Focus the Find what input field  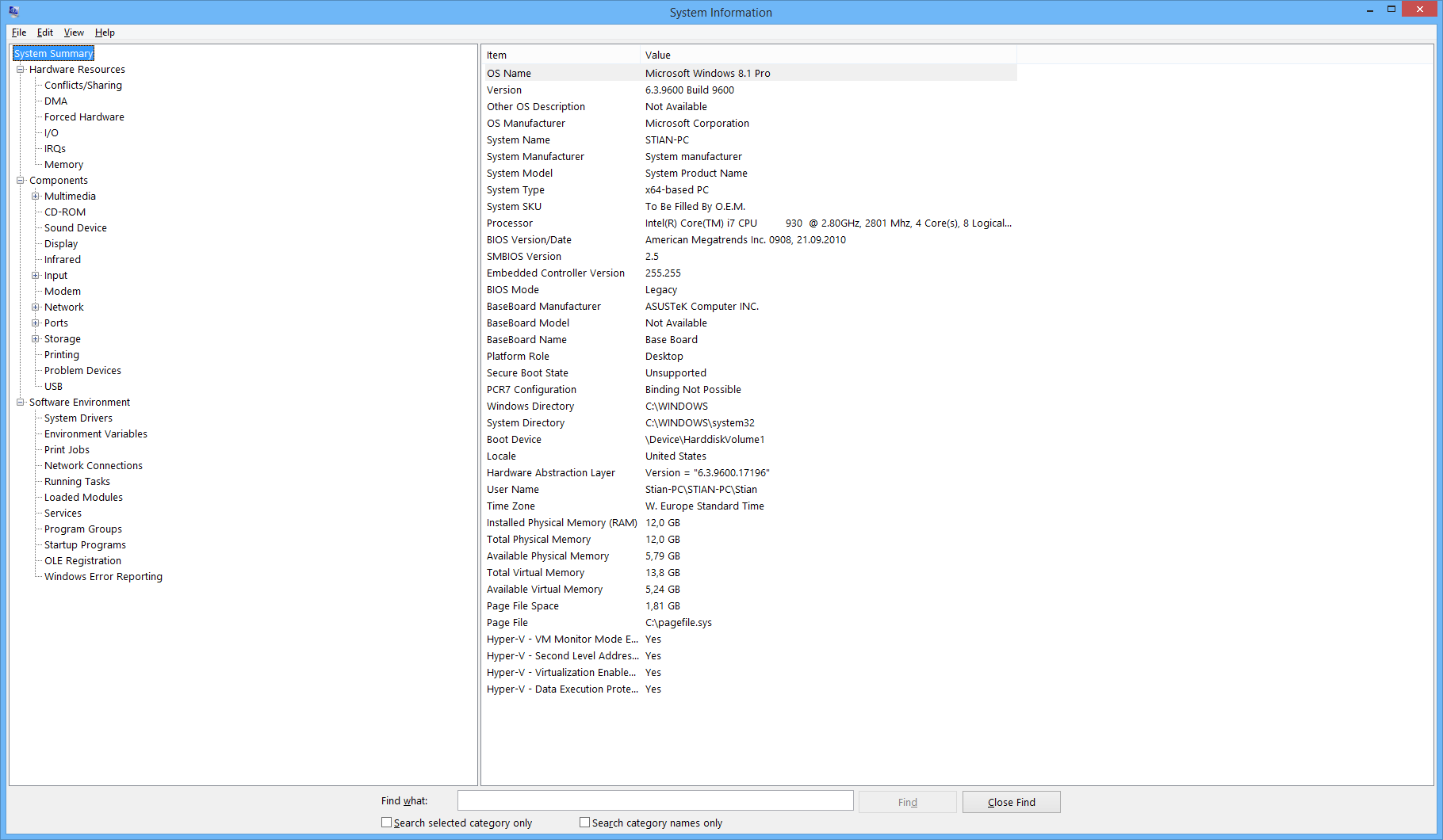pos(656,800)
